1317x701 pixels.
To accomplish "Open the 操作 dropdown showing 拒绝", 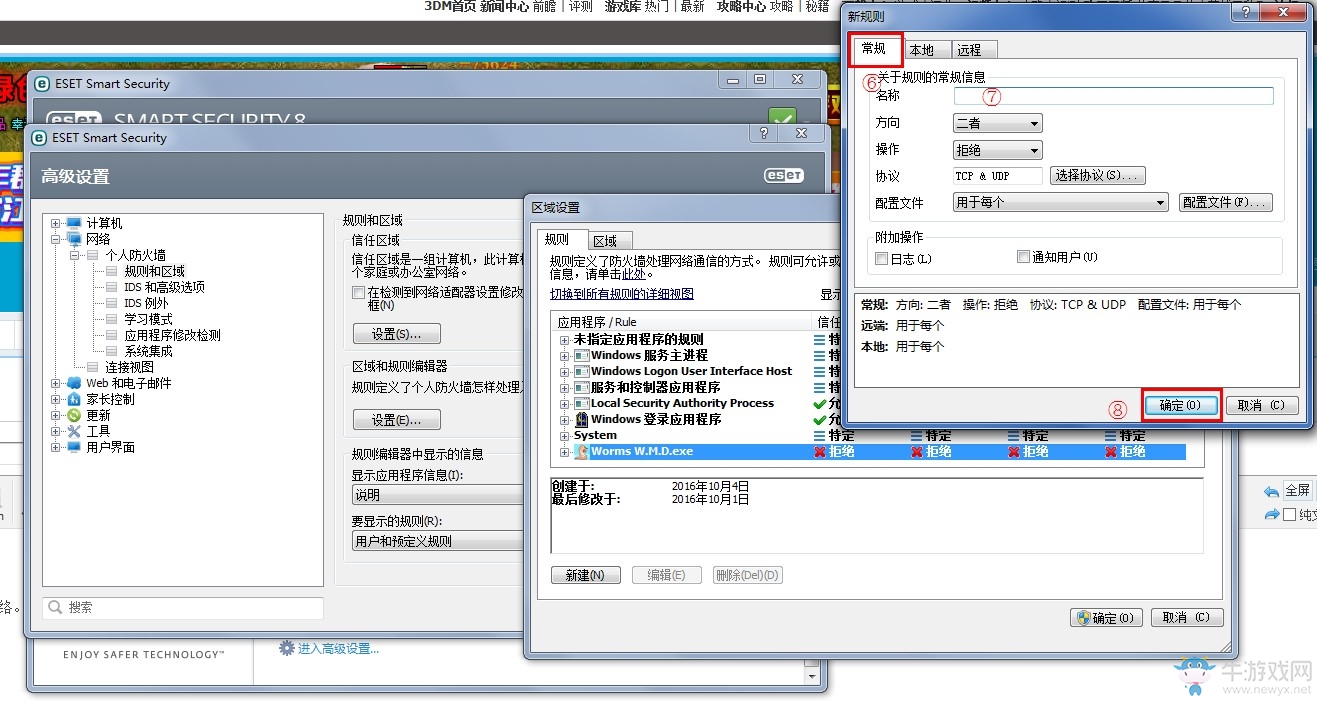I will 998,150.
